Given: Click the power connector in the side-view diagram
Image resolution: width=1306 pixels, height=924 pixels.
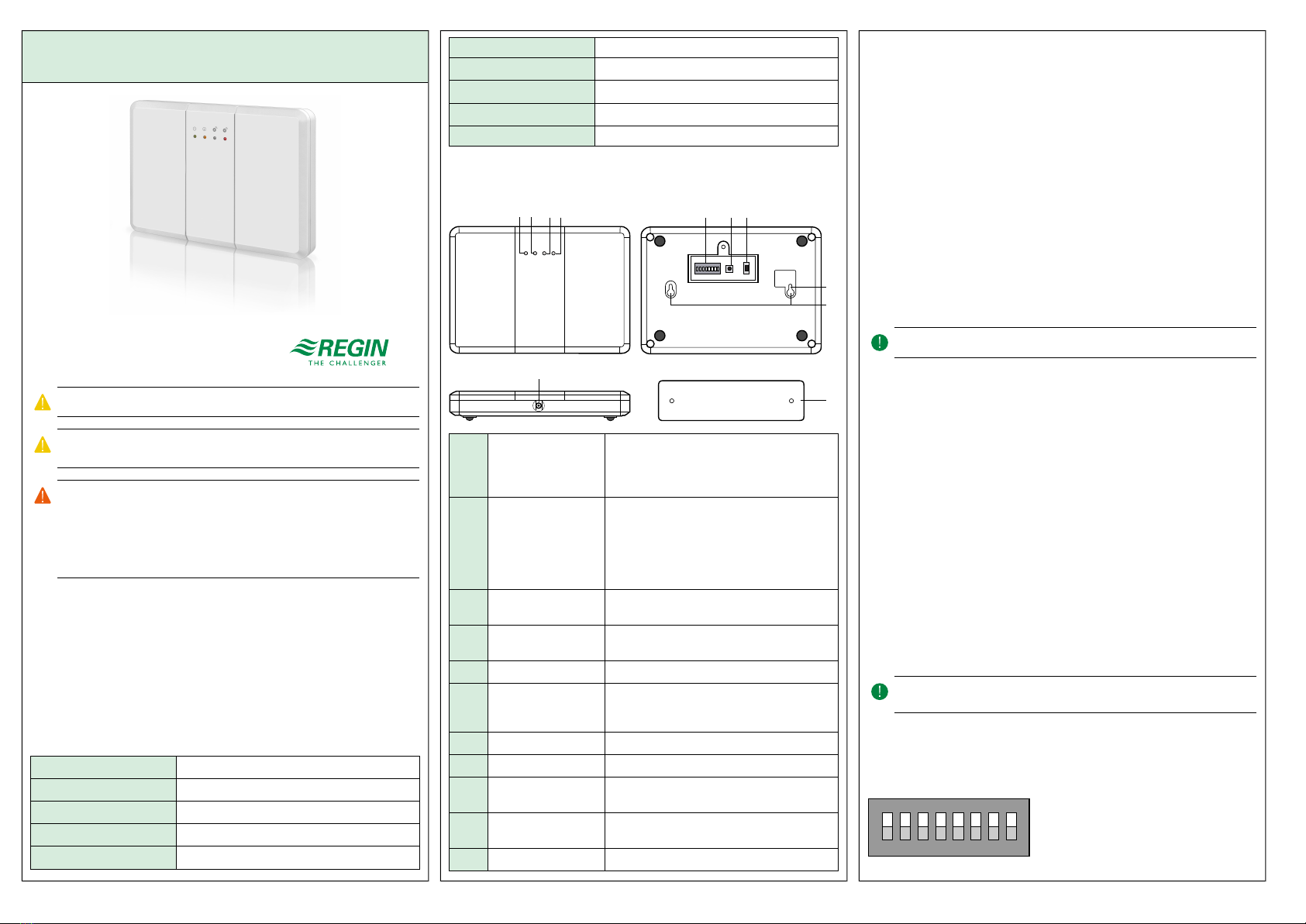Looking at the screenshot, I should tap(539, 405).
